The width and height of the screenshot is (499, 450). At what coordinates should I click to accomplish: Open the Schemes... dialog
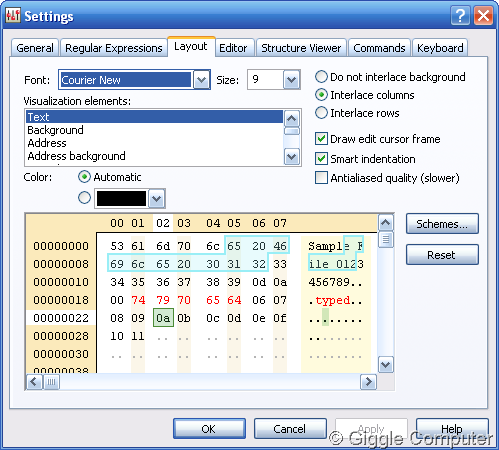[x=442, y=224]
